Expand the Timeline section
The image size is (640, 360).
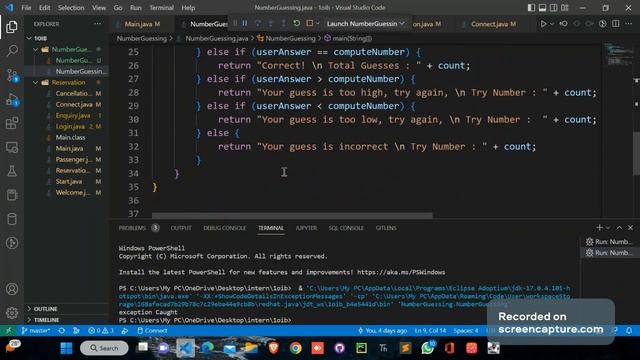pyautogui.click(x=67, y=320)
